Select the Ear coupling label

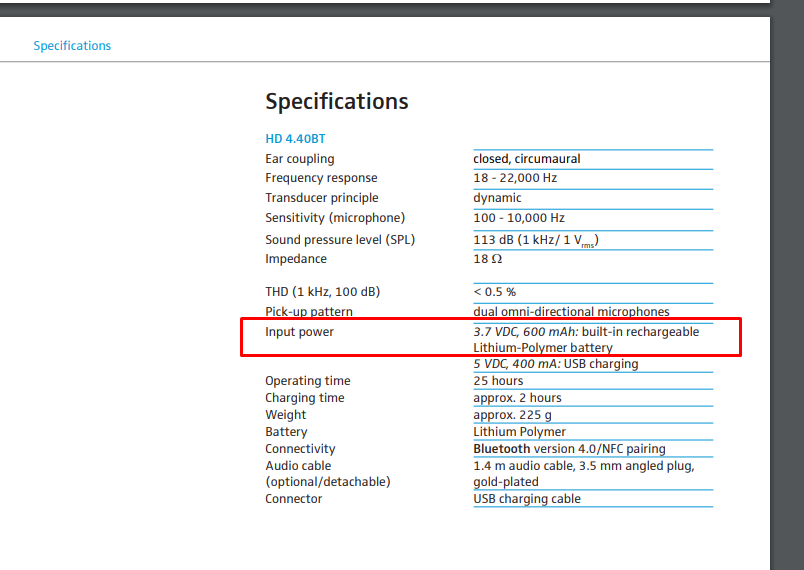(299, 159)
